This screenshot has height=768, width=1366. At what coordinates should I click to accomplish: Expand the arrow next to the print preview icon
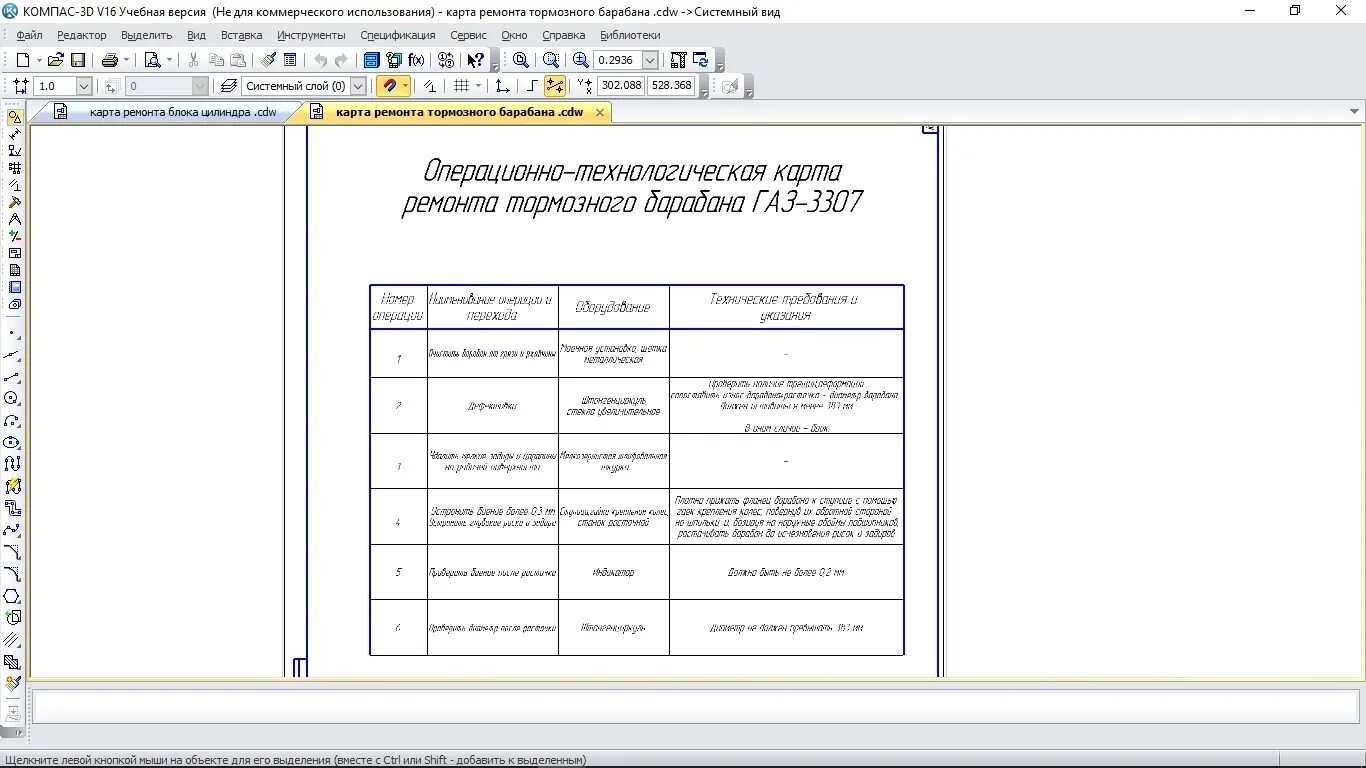tap(168, 60)
